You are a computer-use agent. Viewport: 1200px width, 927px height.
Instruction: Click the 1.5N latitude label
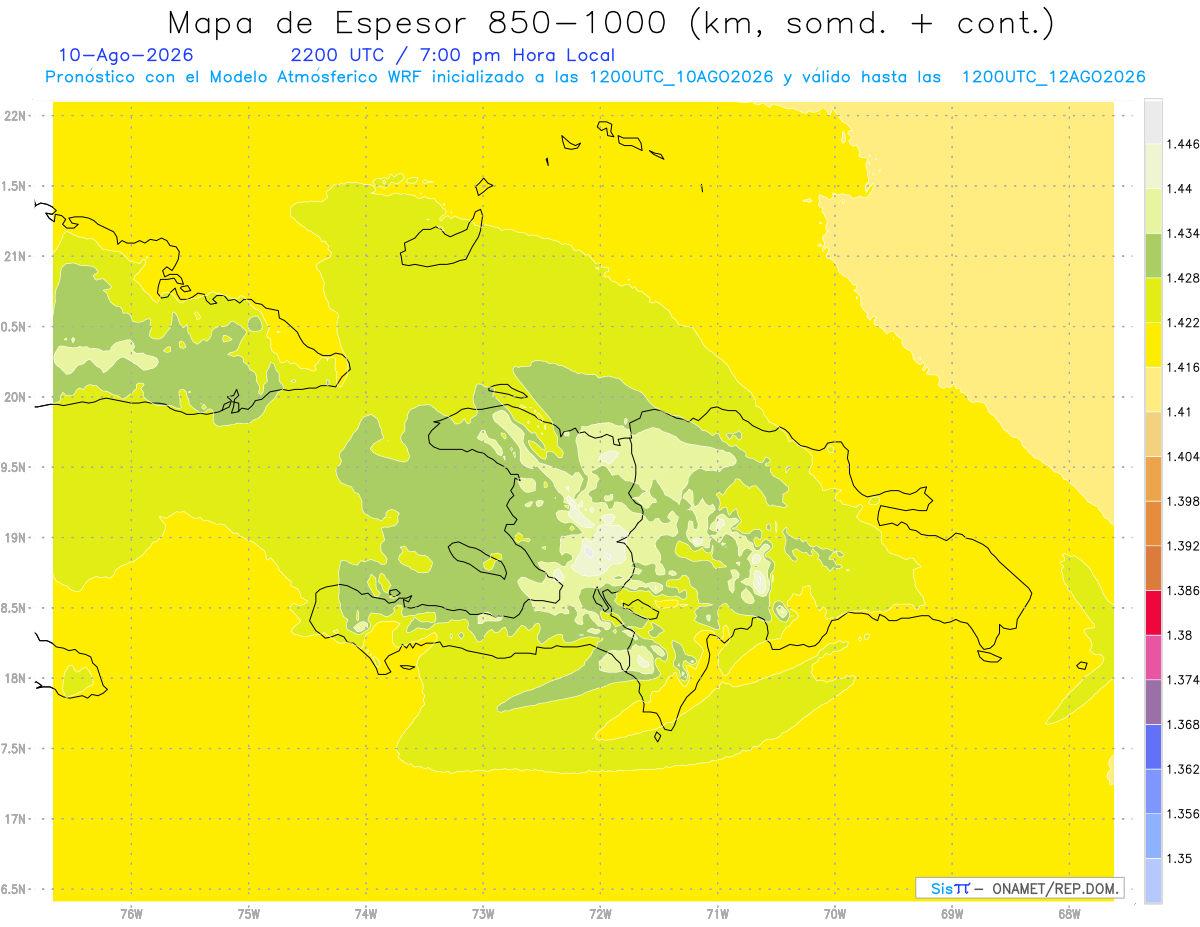tap(15, 186)
